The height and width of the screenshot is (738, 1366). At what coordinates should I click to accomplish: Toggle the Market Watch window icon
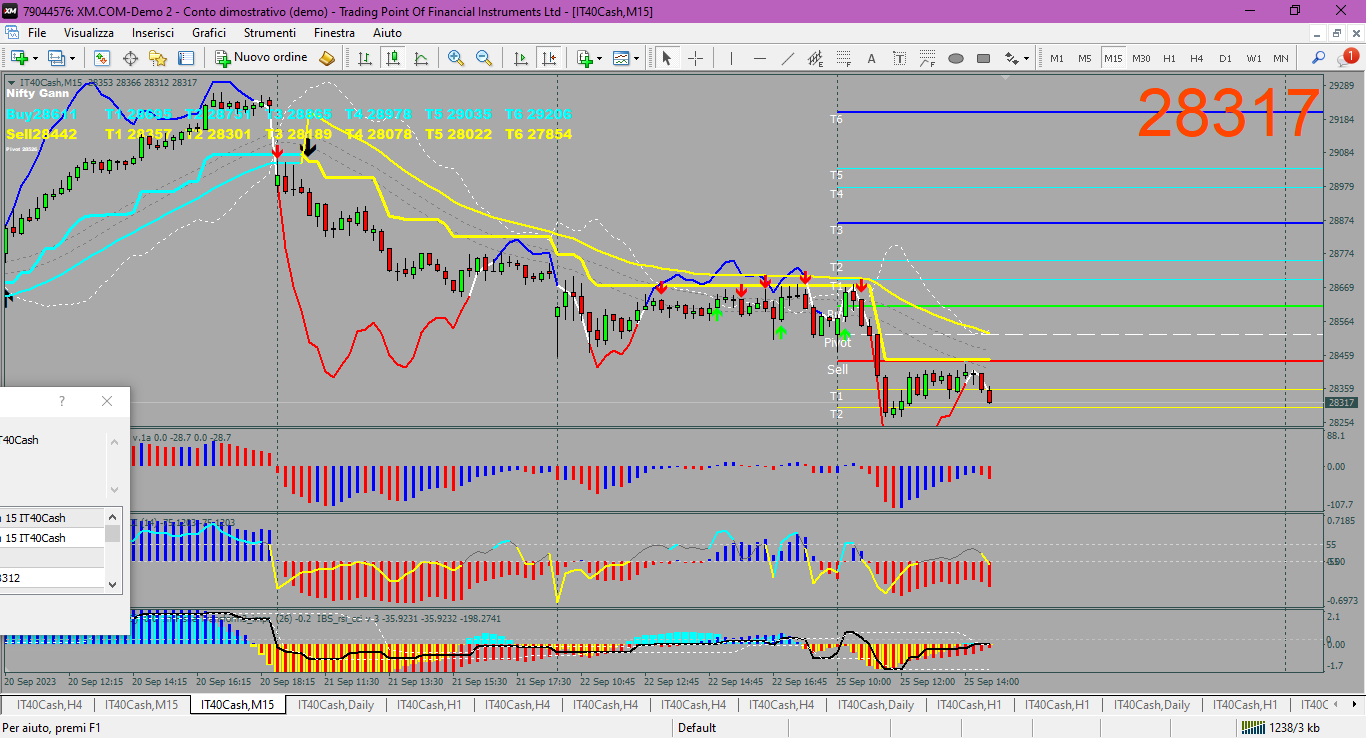[102, 58]
